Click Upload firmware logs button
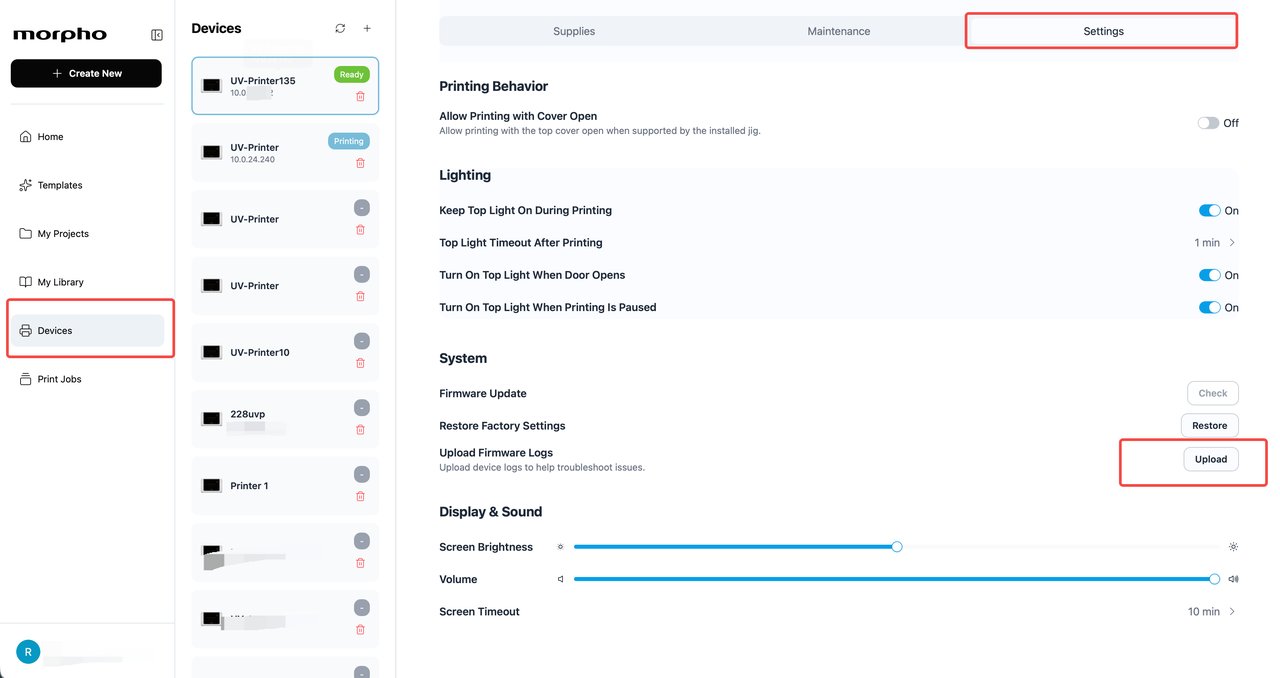Image resolution: width=1280 pixels, height=678 pixels. 1211,459
